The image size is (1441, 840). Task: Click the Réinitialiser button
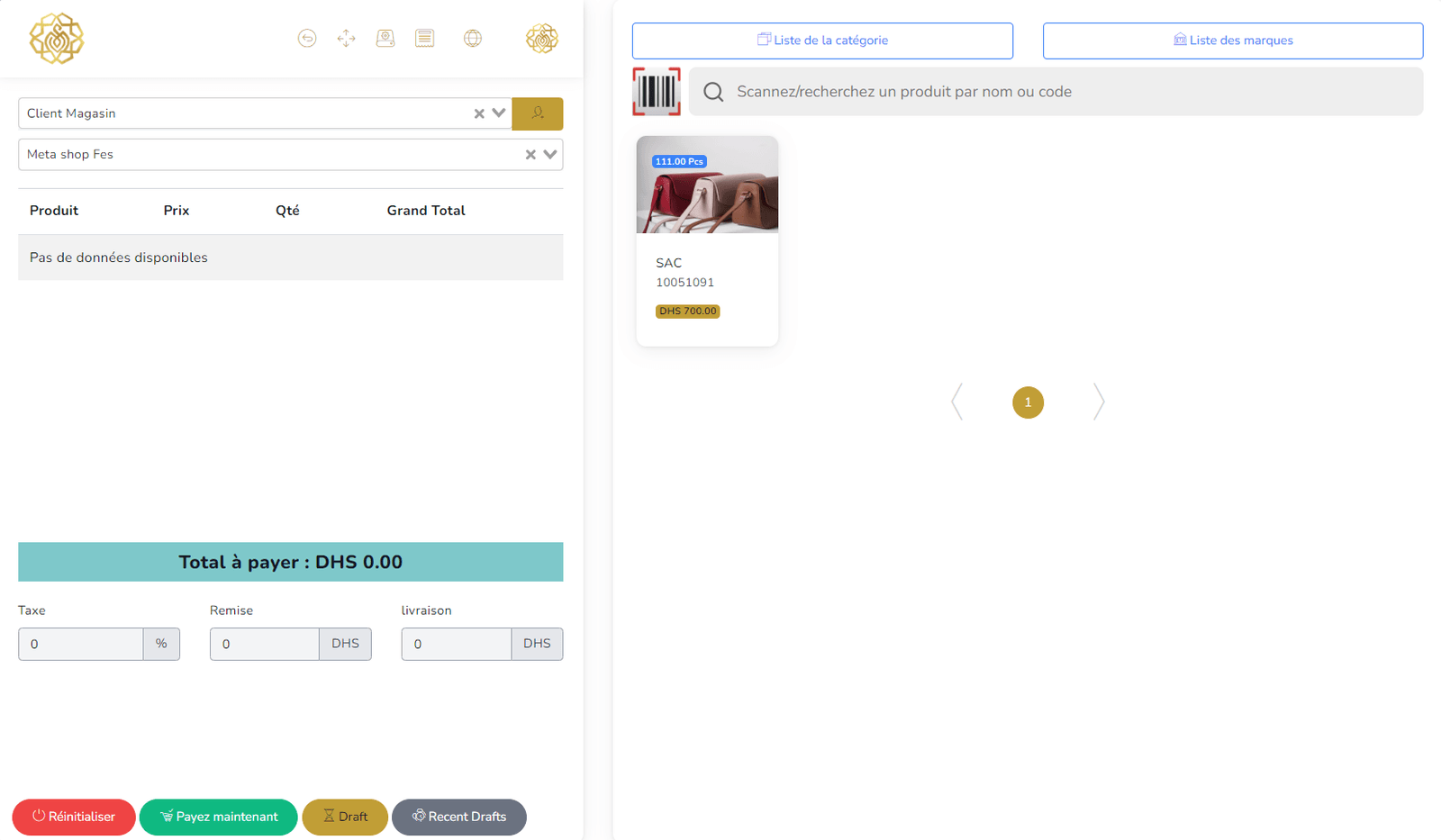74,817
